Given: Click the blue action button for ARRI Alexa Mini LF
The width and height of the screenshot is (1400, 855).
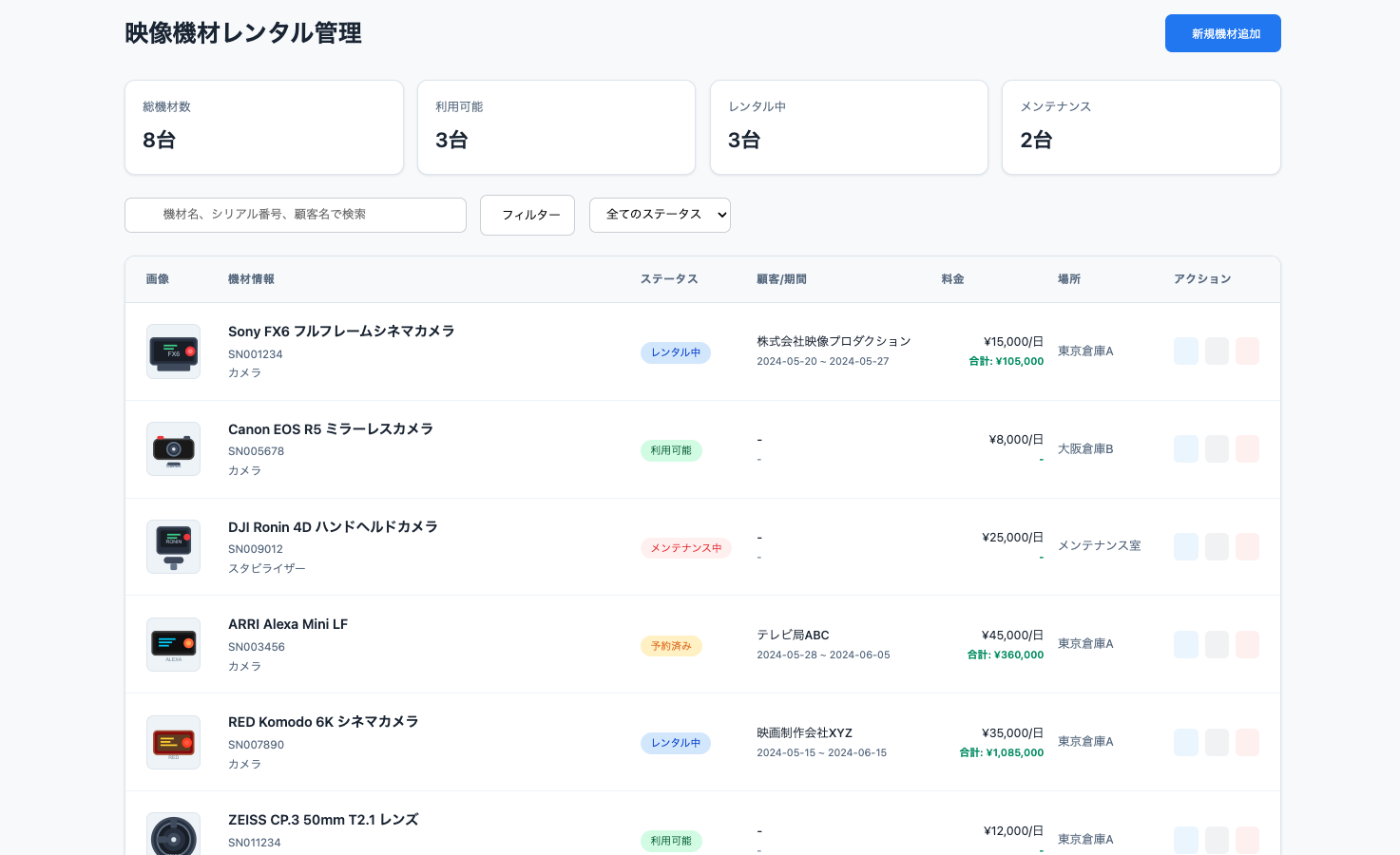Looking at the screenshot, I should click(1186, 644).
